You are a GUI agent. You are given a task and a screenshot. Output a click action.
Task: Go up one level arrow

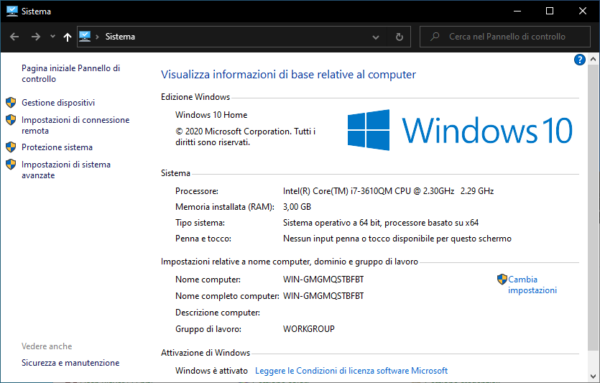[x=67, y=37]
